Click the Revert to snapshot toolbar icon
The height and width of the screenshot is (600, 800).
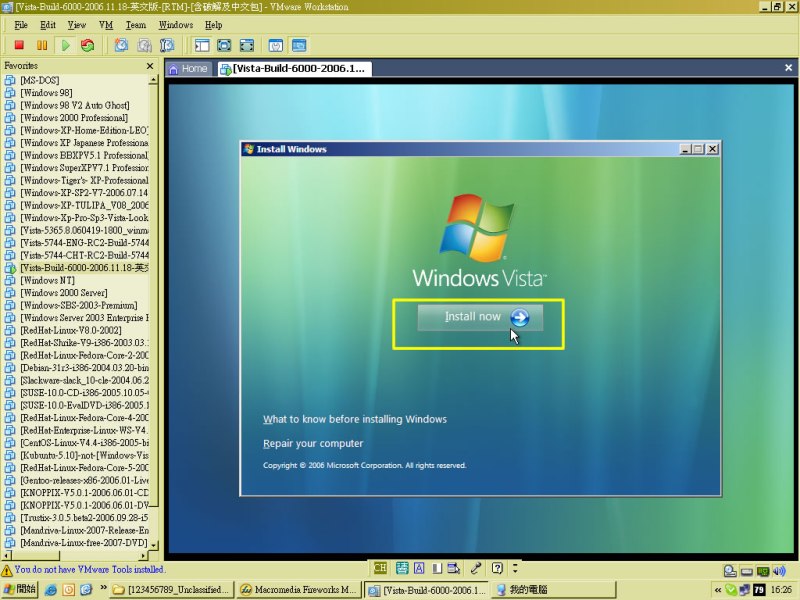144,45
